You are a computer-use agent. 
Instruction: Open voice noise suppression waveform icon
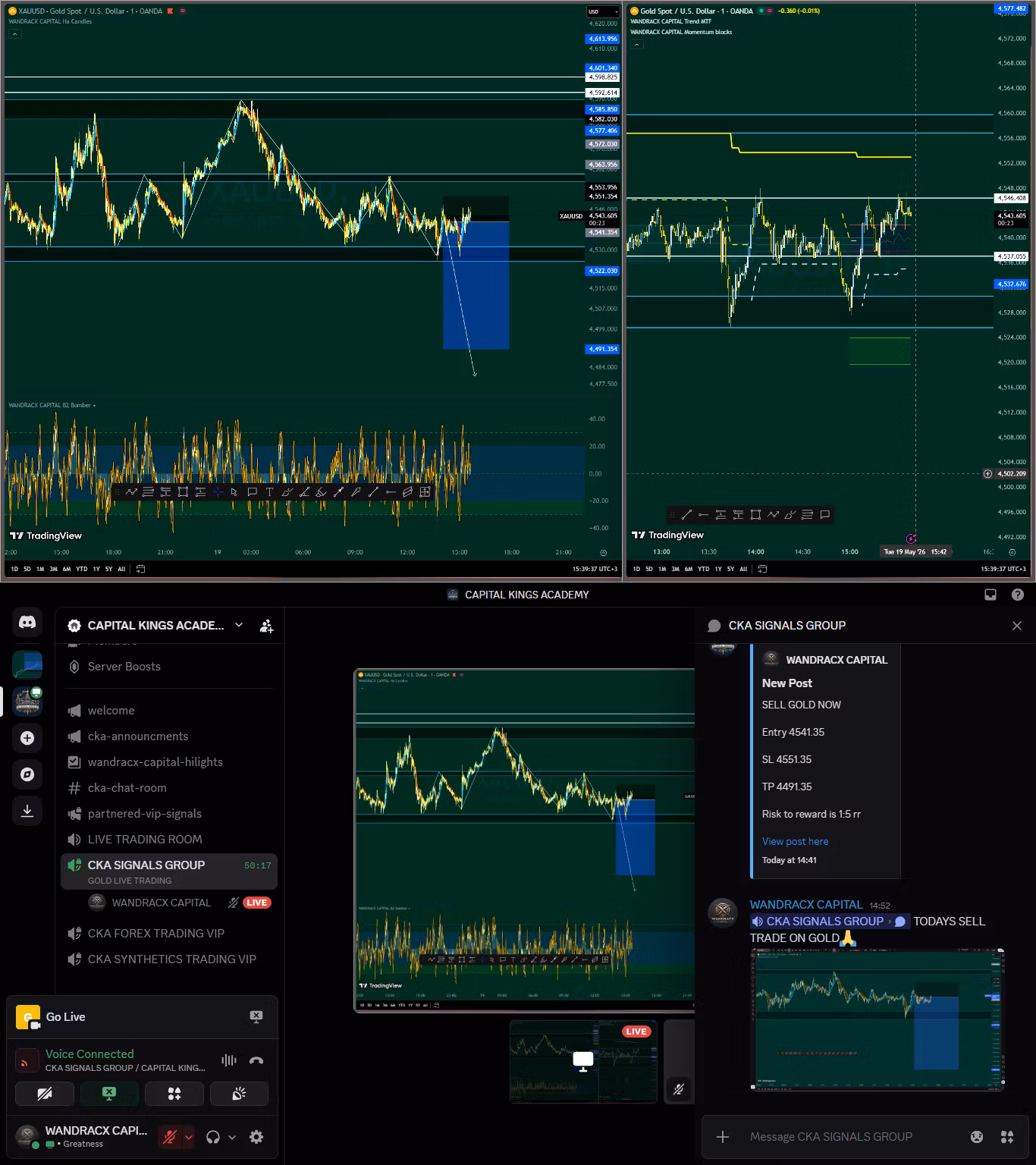pyautogui.click(x=229, y=1060)
